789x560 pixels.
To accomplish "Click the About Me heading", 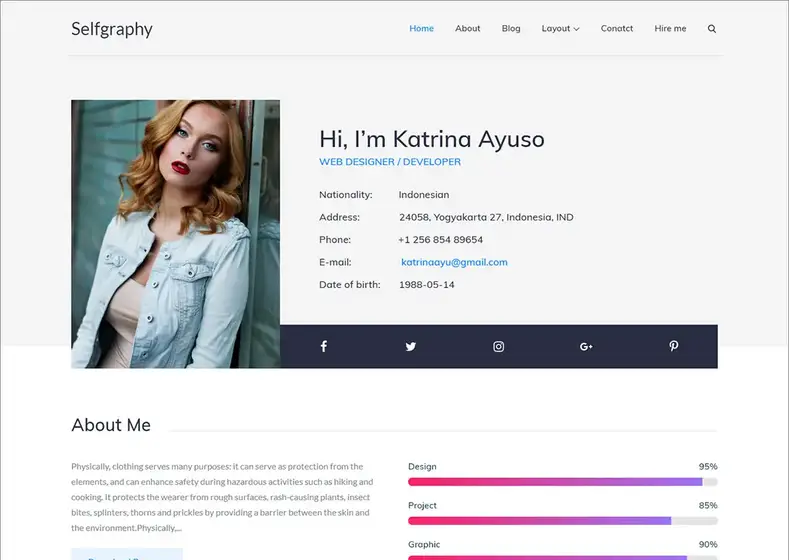I will coord(111,425).
